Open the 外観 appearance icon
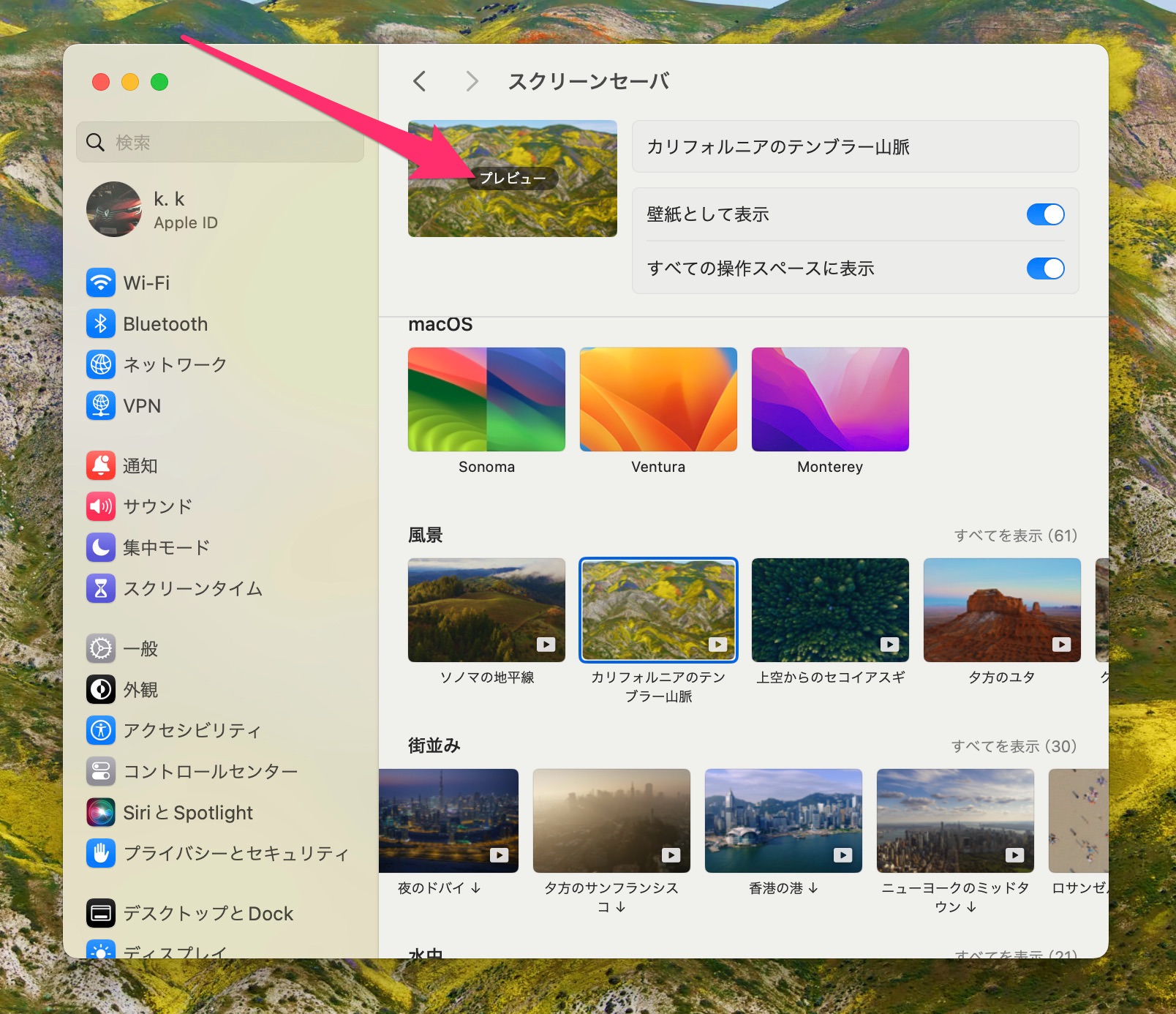 click(101, 689)
